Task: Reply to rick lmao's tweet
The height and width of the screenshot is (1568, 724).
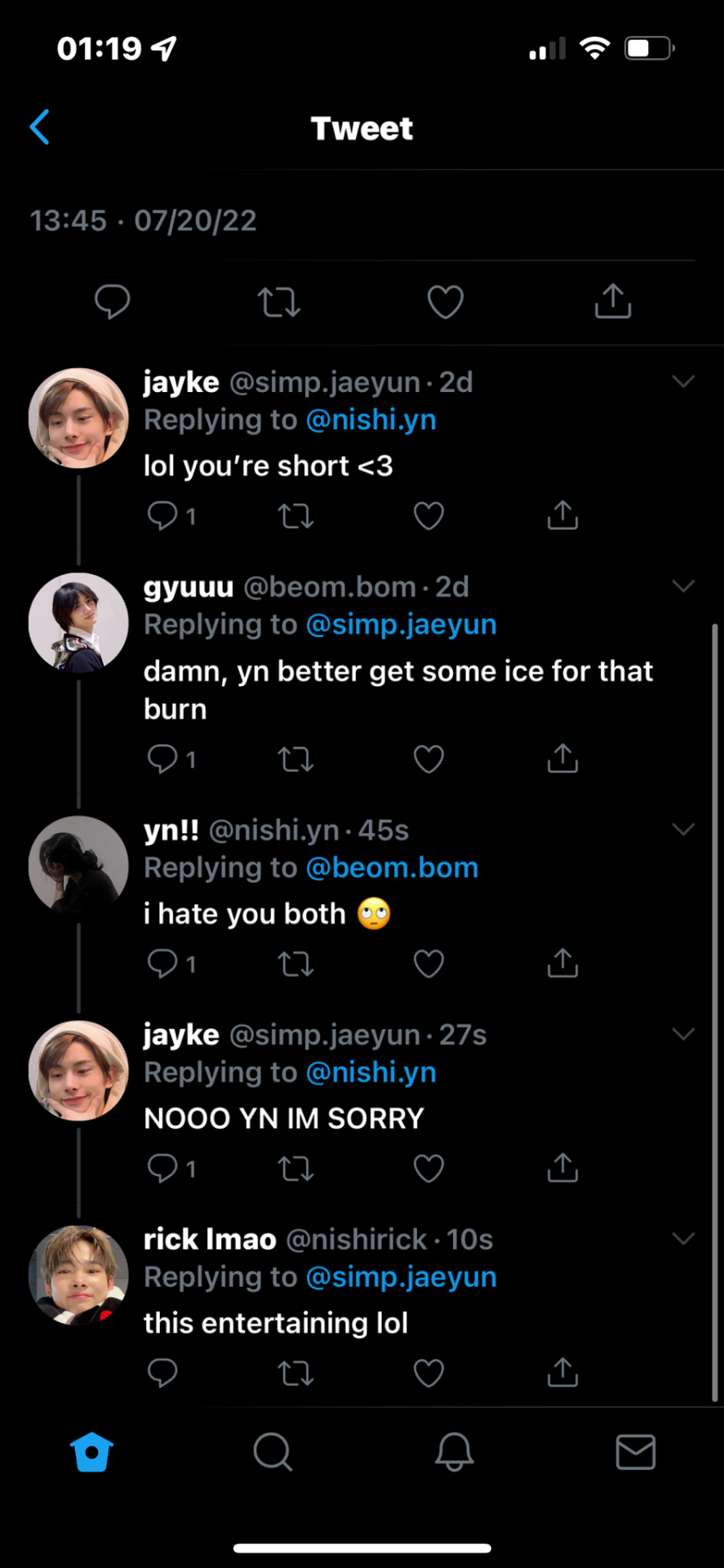Action: [x=162, y=1373]
